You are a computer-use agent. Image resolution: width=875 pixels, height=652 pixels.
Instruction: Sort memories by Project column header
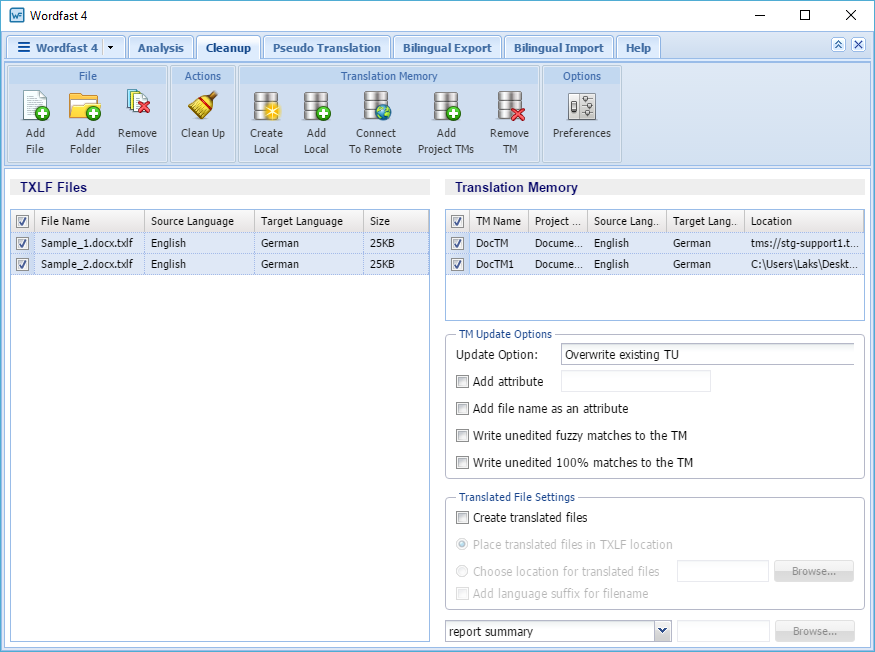[x=558, y=221]
